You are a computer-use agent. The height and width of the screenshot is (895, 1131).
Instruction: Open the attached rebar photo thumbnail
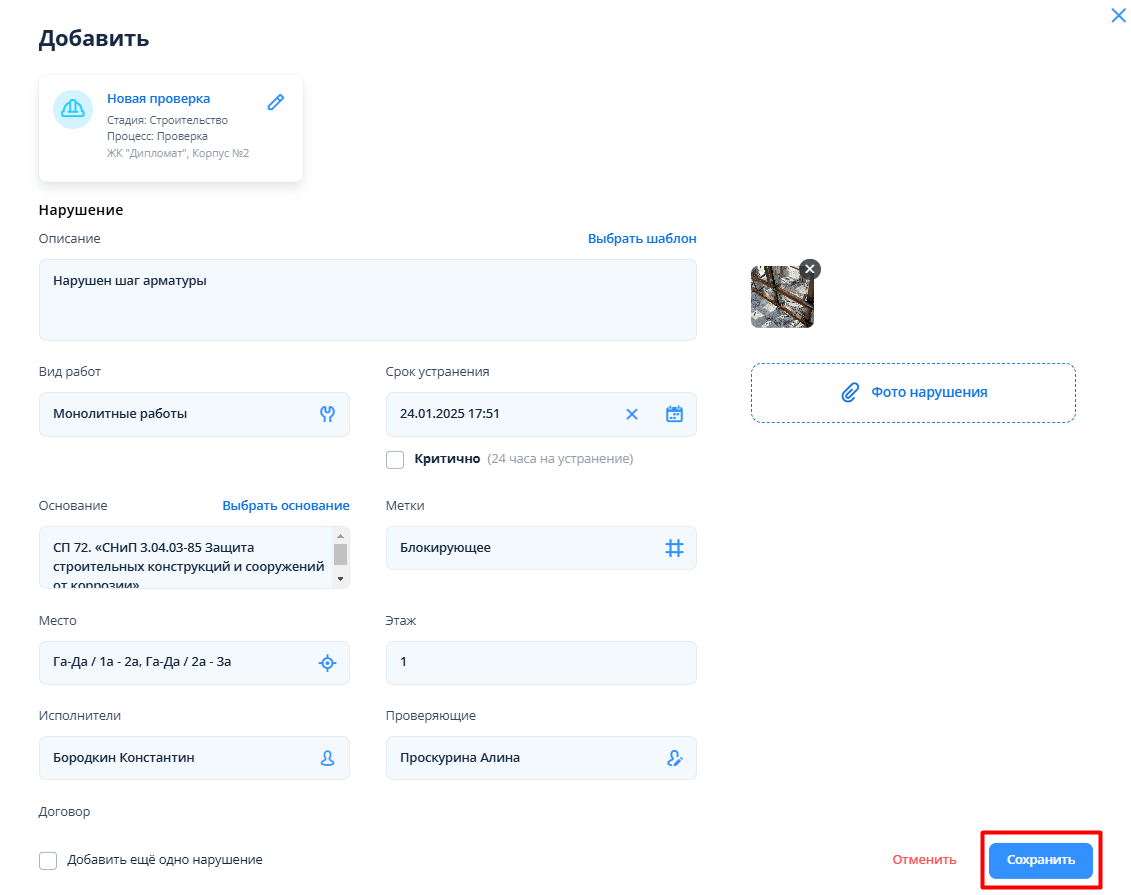(x=781, y=299)
